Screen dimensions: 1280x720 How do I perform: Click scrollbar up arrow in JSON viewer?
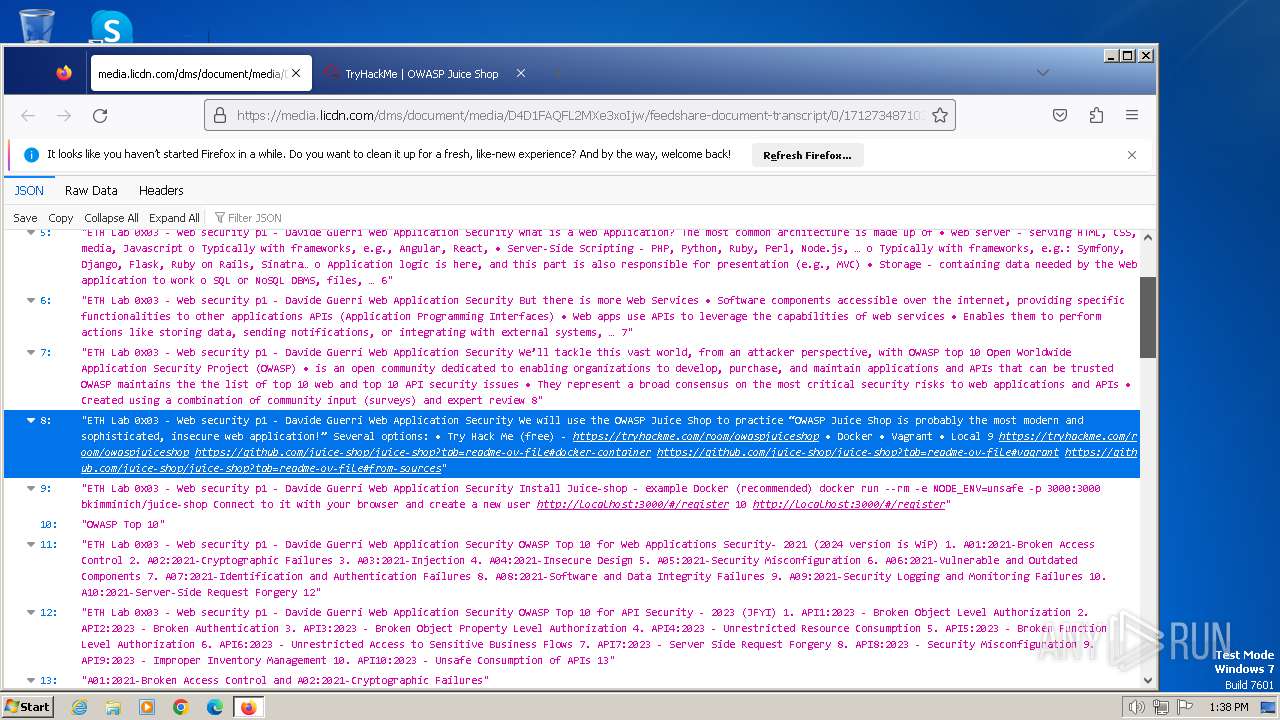point(1147,236)
